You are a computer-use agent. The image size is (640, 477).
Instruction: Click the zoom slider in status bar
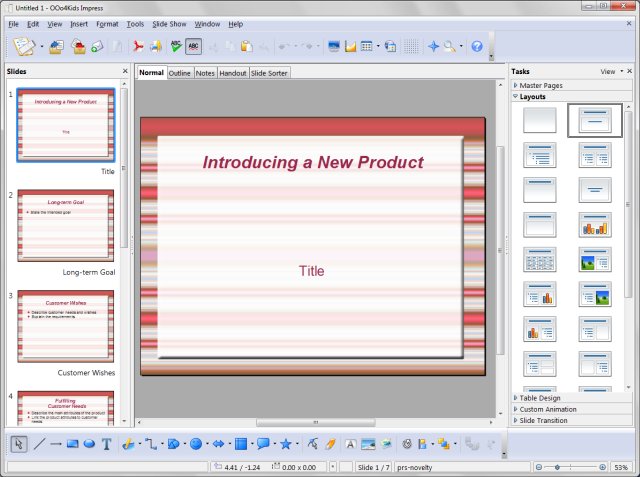570,467
